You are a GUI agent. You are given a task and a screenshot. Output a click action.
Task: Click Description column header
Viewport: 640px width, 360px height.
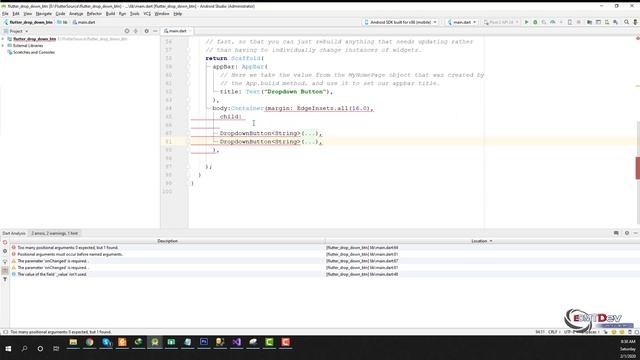click(x=167, y=241)
